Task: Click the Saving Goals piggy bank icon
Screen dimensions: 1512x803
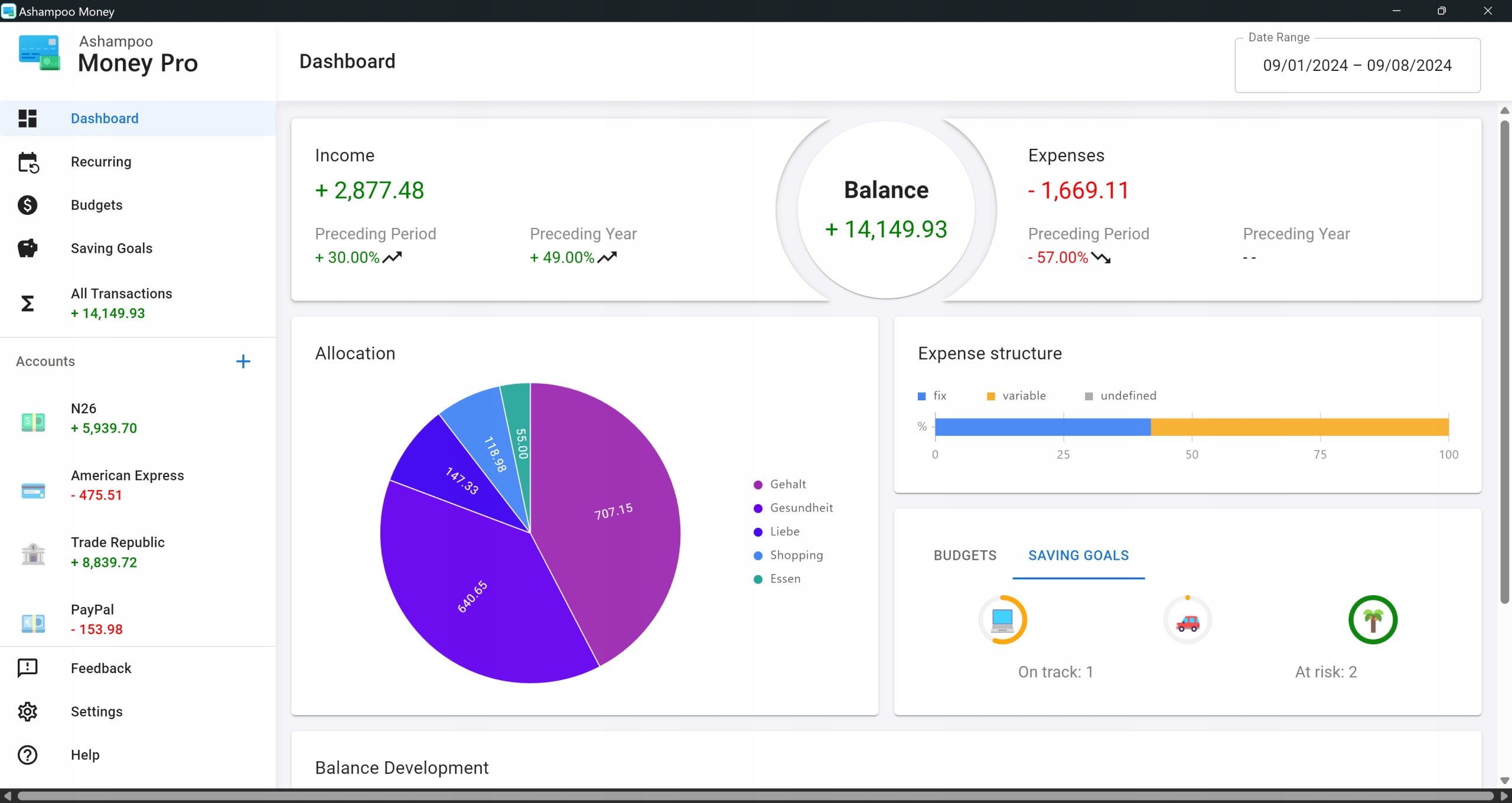Action: pyautogui.click(x=28, y=249)
